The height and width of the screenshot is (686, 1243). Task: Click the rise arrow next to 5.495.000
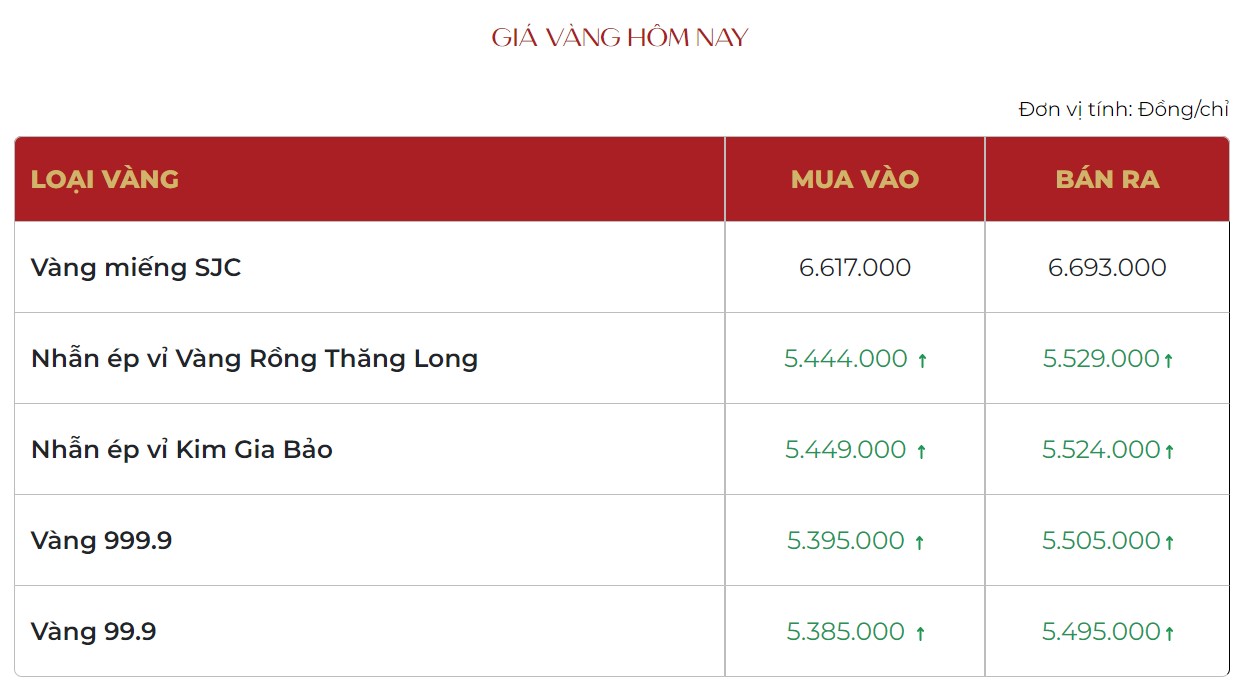pyautogui.click(x=1168, y=633)
